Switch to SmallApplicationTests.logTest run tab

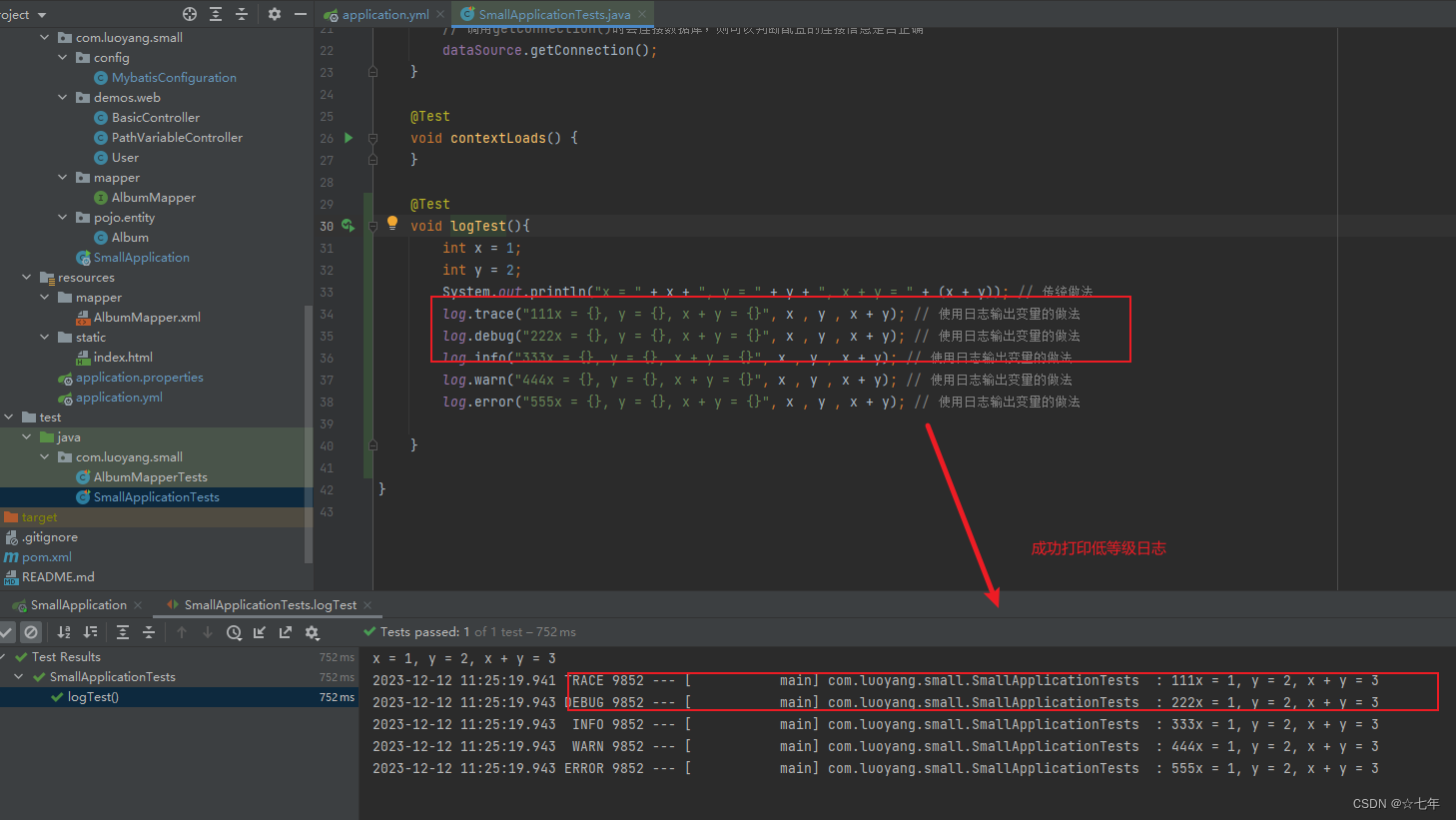tap(270, 605)
